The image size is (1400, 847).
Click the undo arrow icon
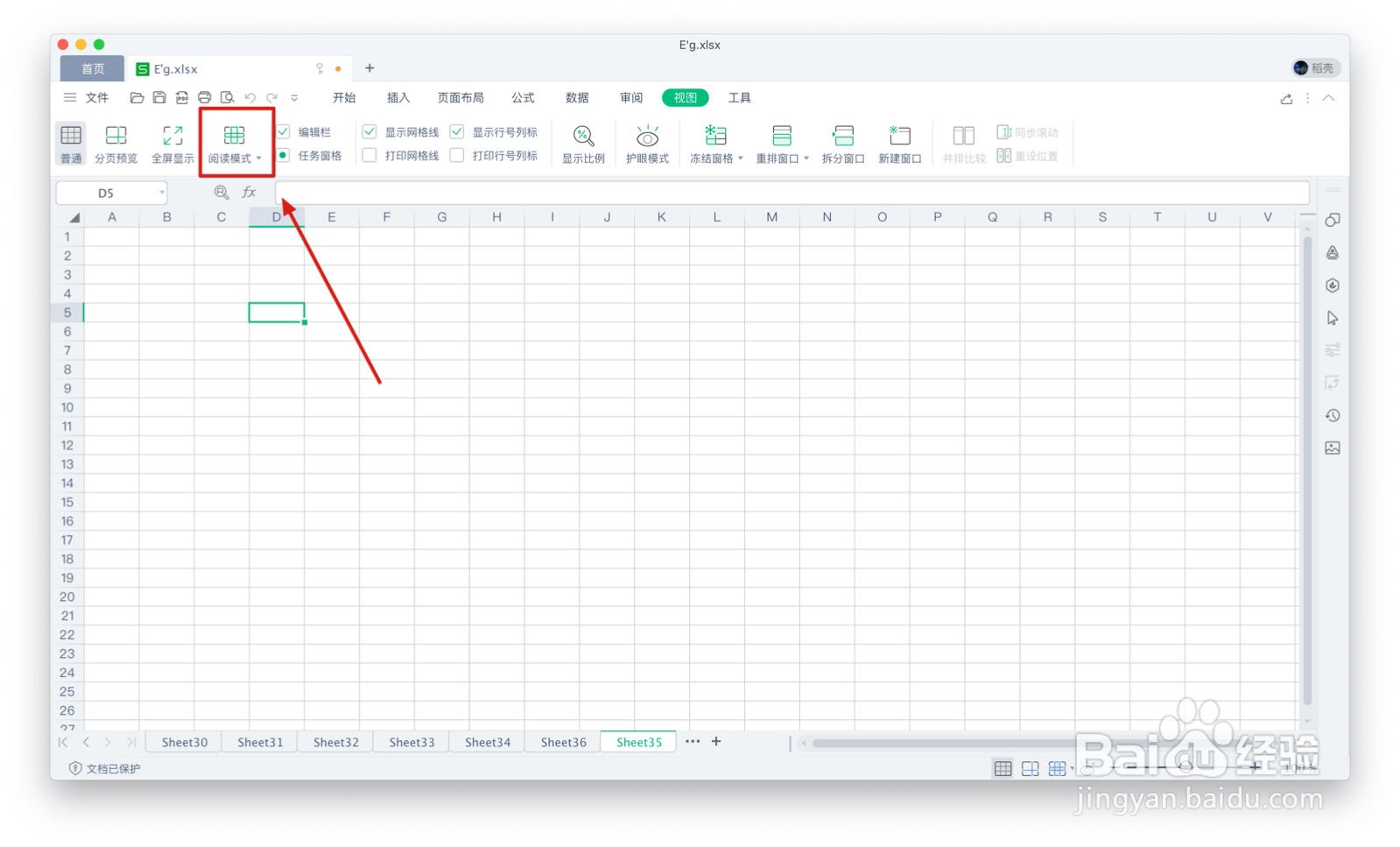point(250,98)
